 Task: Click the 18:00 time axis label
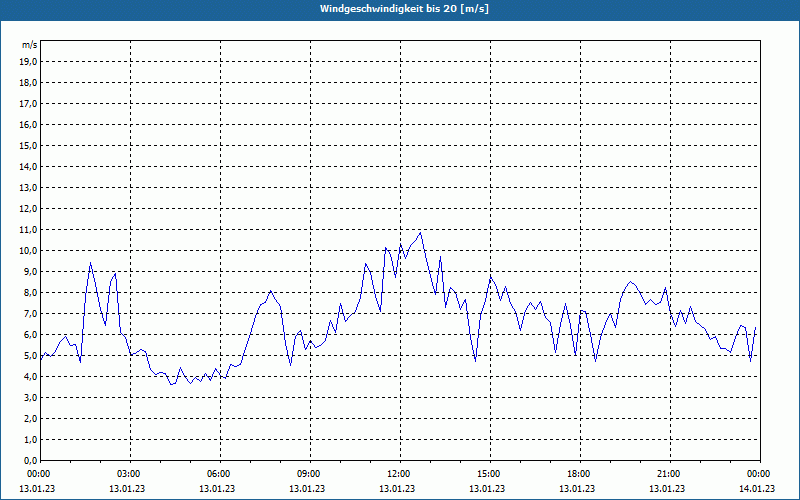(x=580, y=474)
